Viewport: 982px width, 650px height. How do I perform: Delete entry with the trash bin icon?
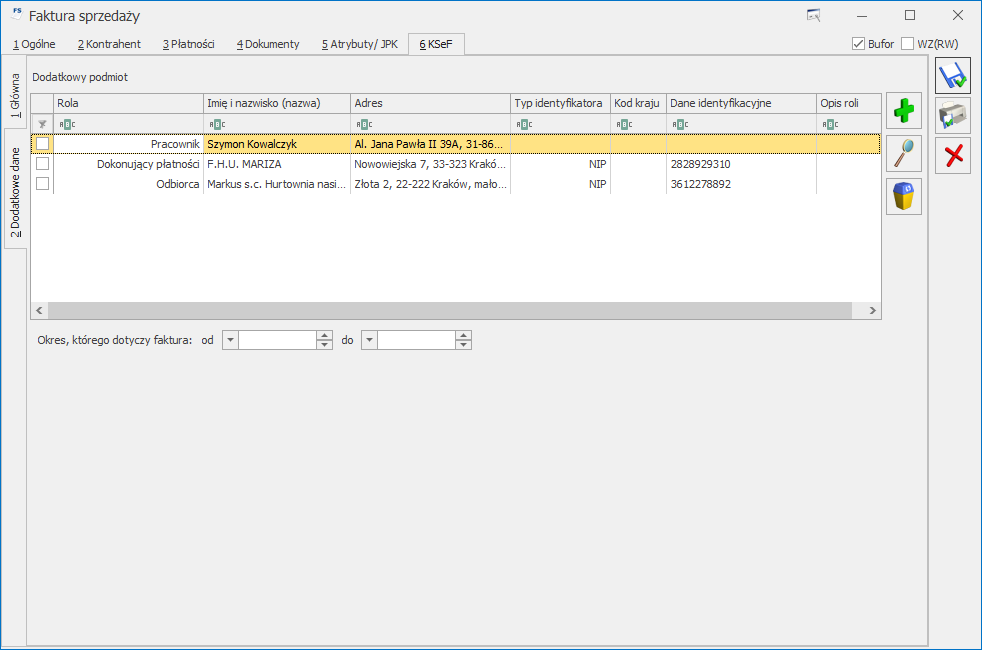903,197
